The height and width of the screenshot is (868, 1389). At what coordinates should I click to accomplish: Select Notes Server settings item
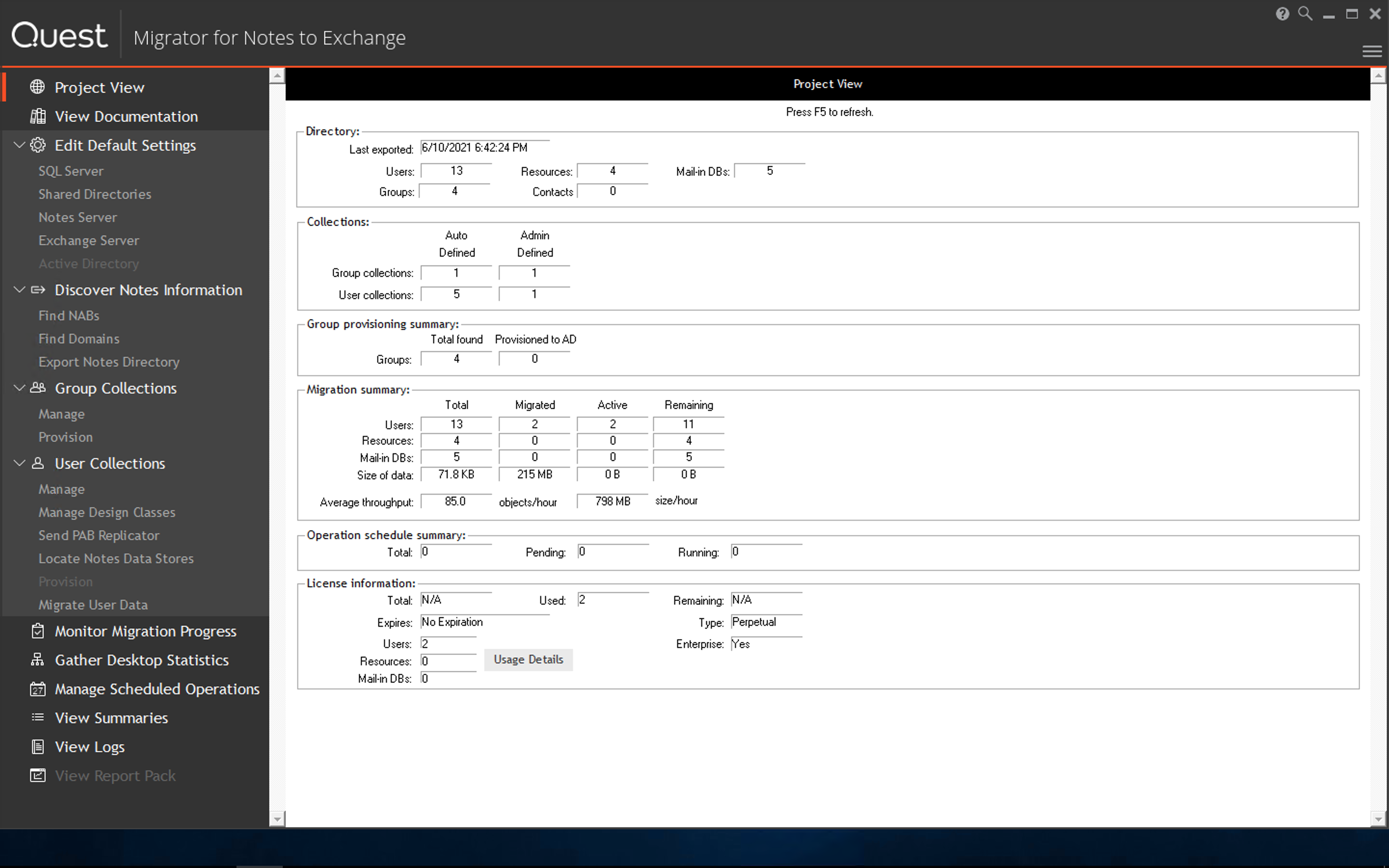pos(78,216)
